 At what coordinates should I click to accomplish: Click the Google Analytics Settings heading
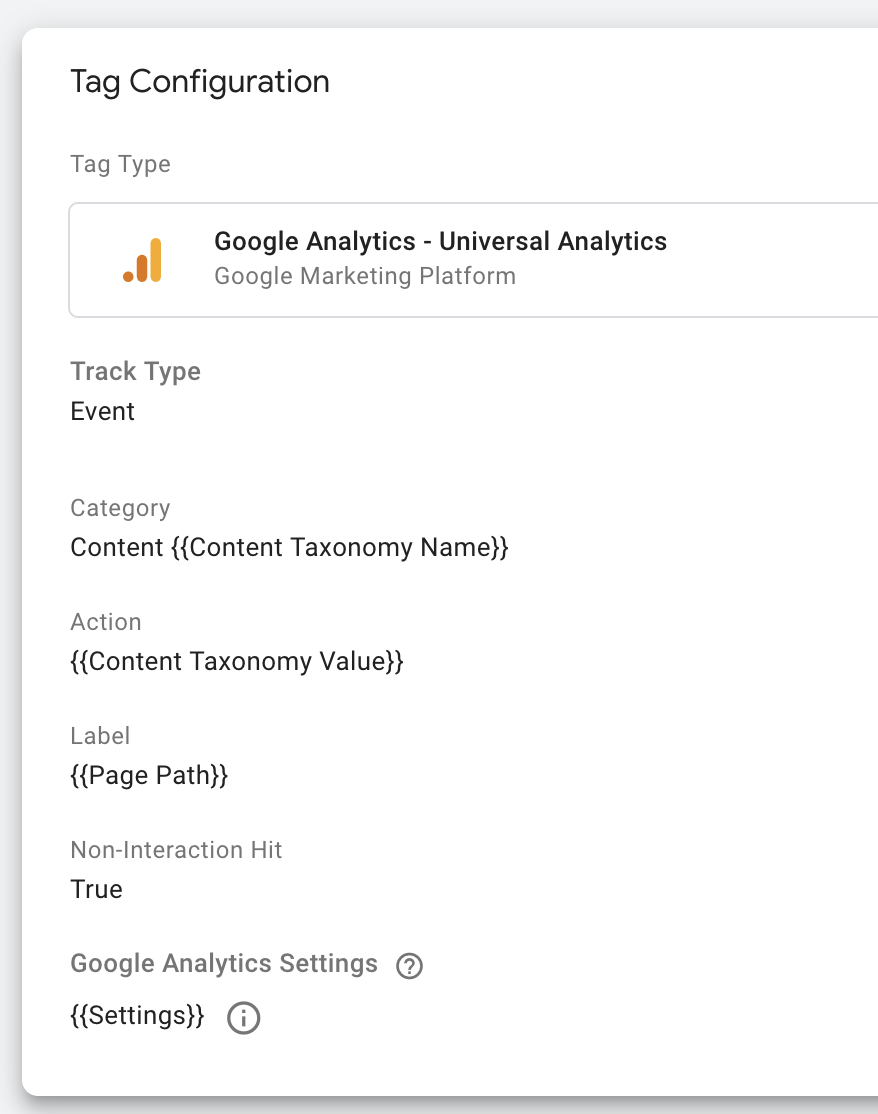click(224, 964)
